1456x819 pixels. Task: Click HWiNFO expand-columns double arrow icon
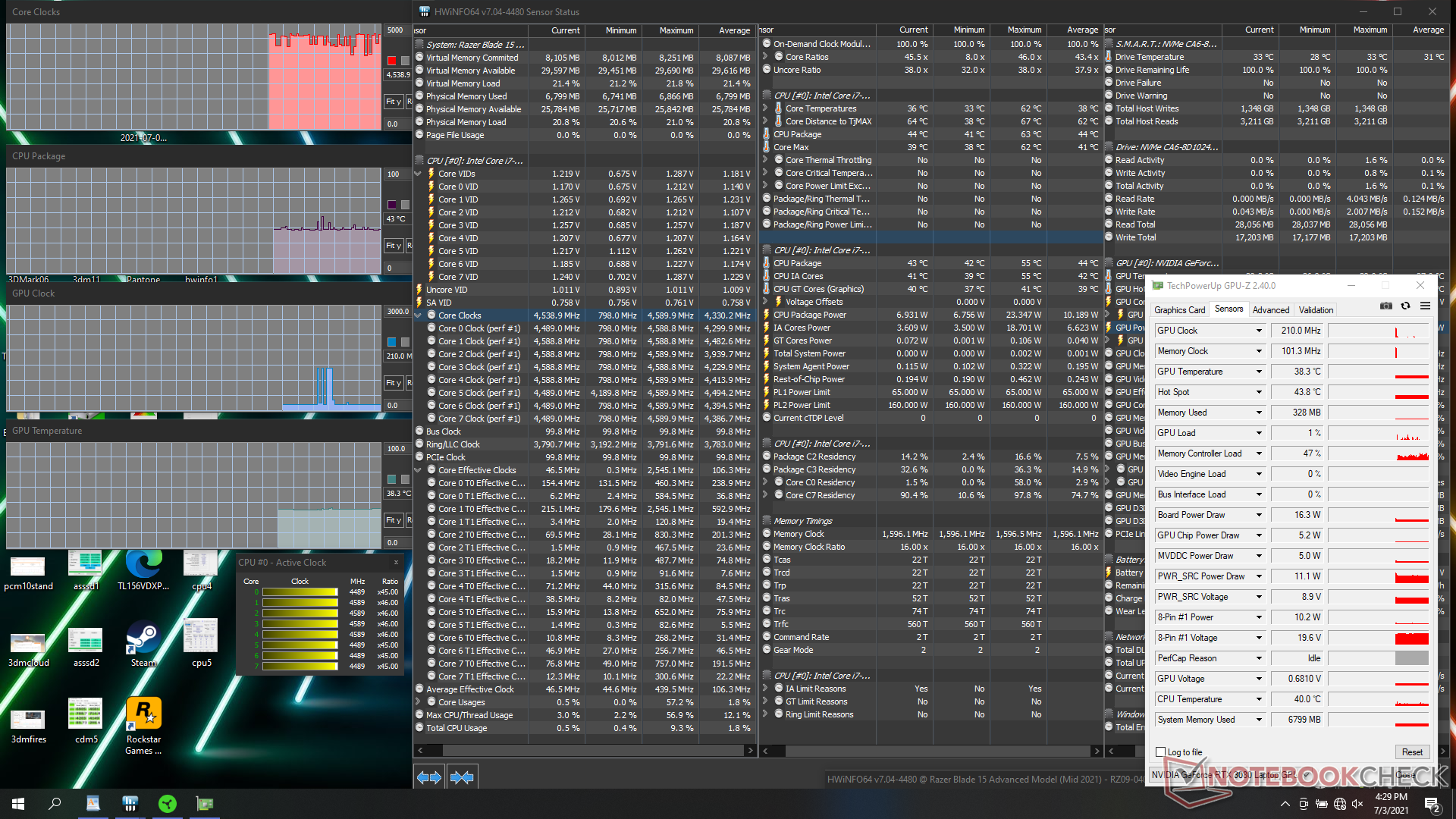point(429,777)
